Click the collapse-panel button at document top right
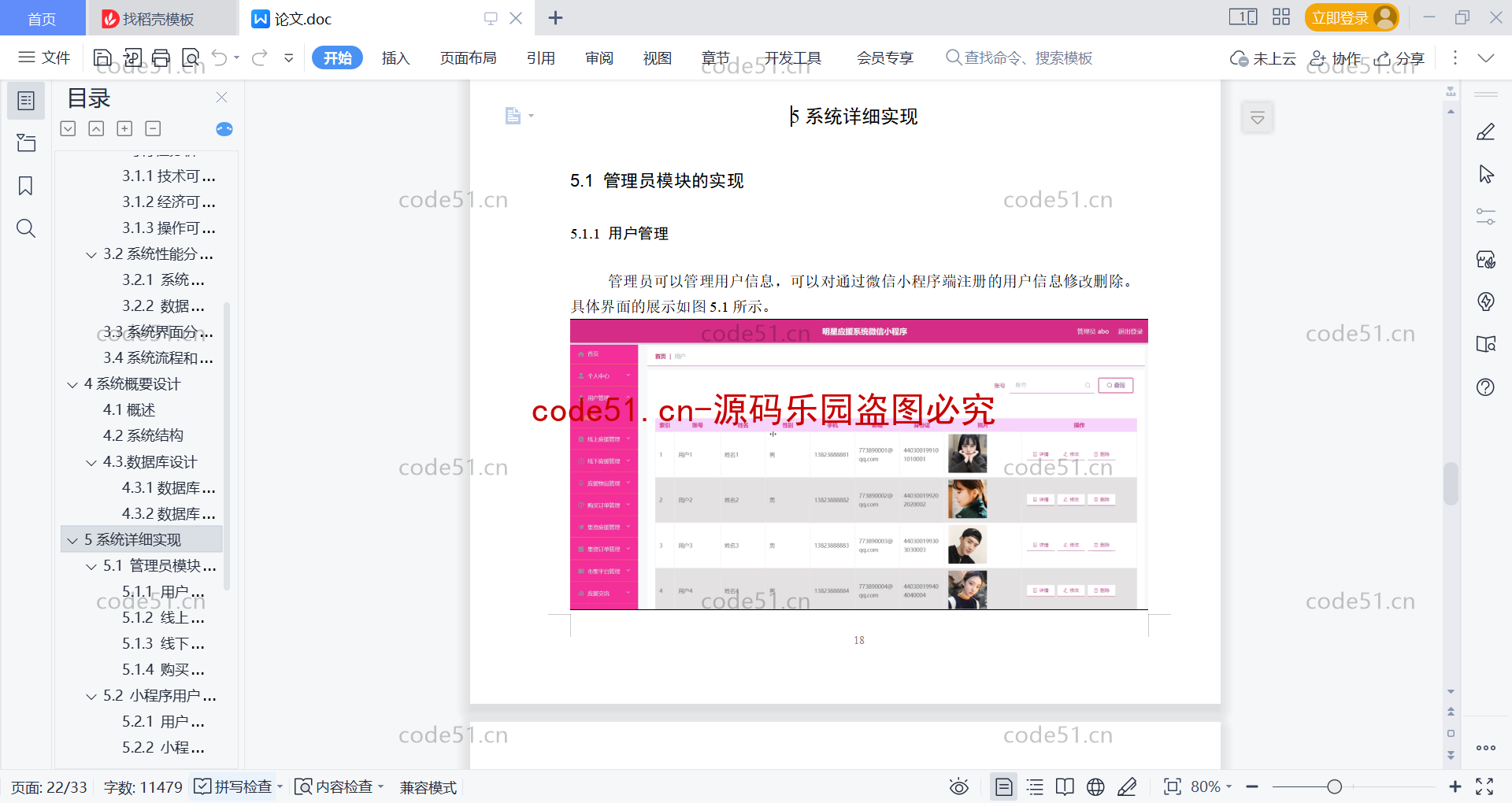This screenshot has width=1512, height=803. (1258, 118)
